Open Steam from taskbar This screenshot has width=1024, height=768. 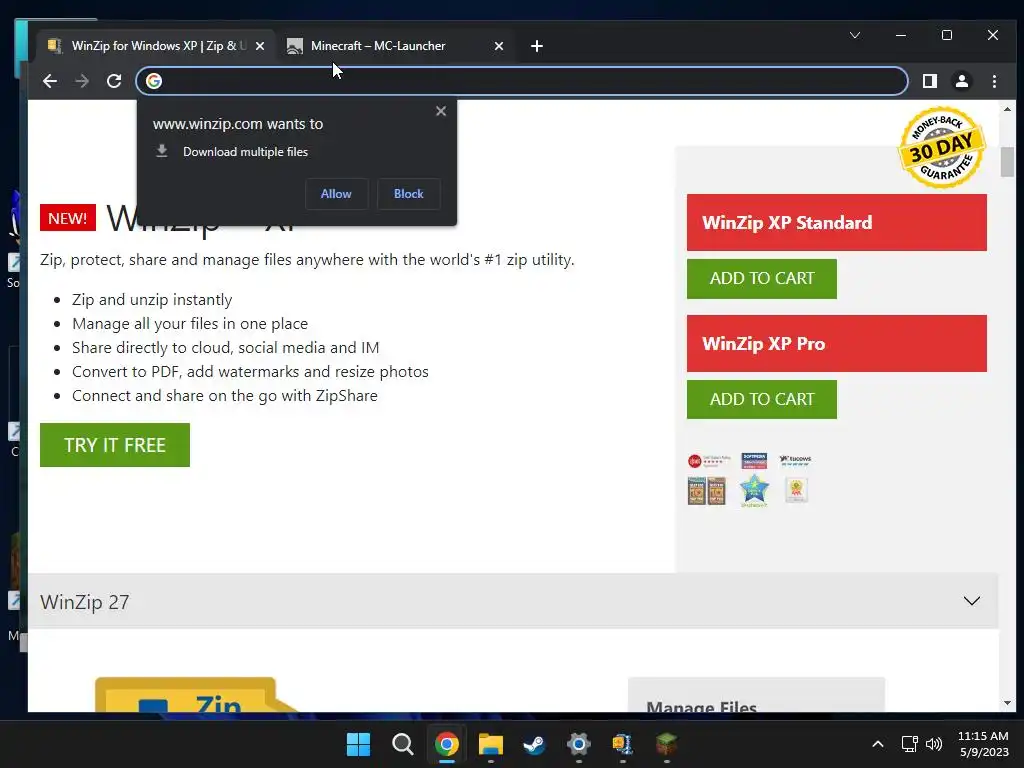534,744
